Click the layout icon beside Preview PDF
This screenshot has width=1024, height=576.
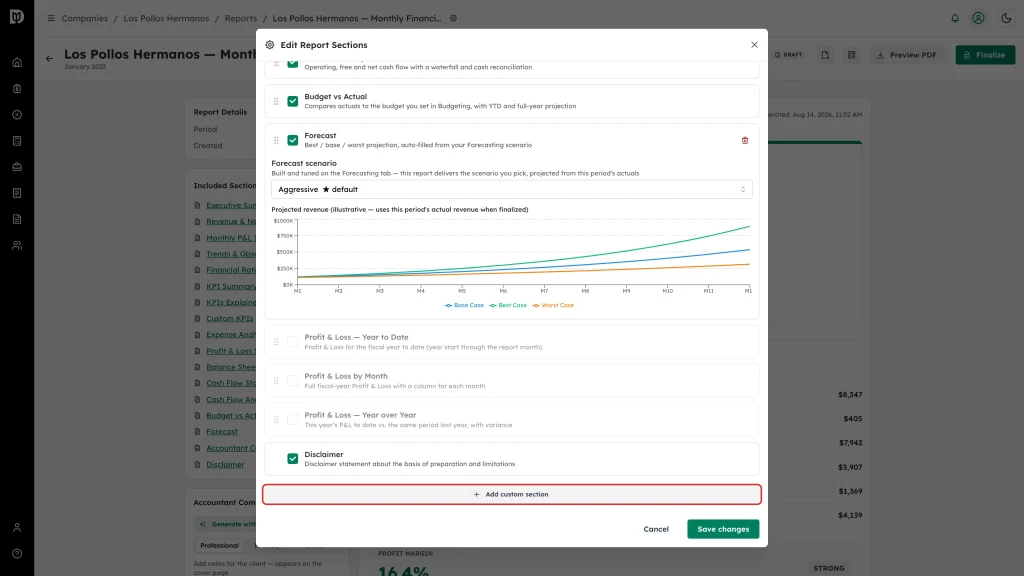coord(852,55)
